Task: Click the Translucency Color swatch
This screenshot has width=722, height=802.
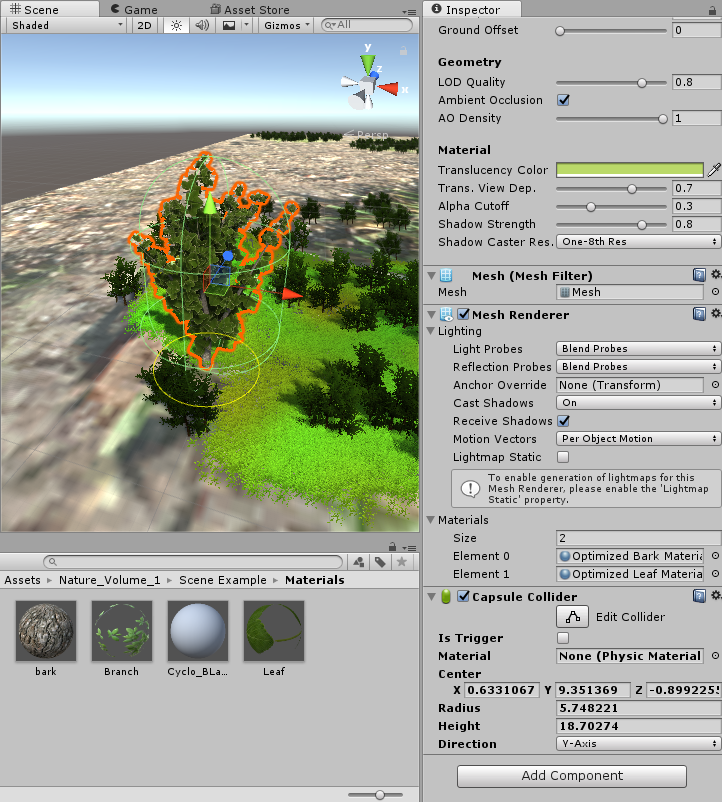Action: 629,170
